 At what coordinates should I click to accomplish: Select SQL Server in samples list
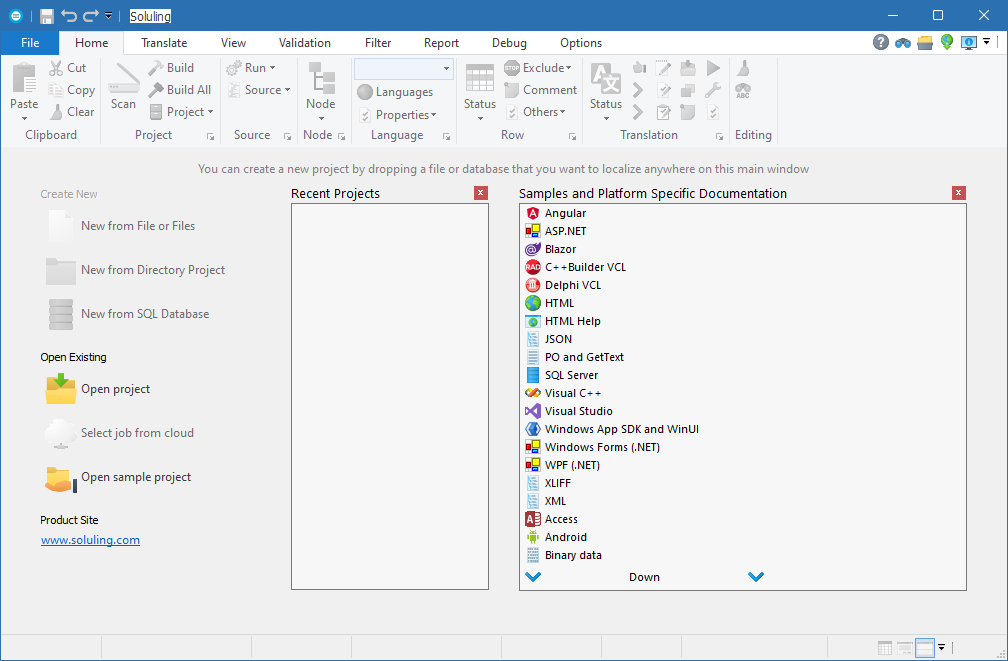pos(571,375)
